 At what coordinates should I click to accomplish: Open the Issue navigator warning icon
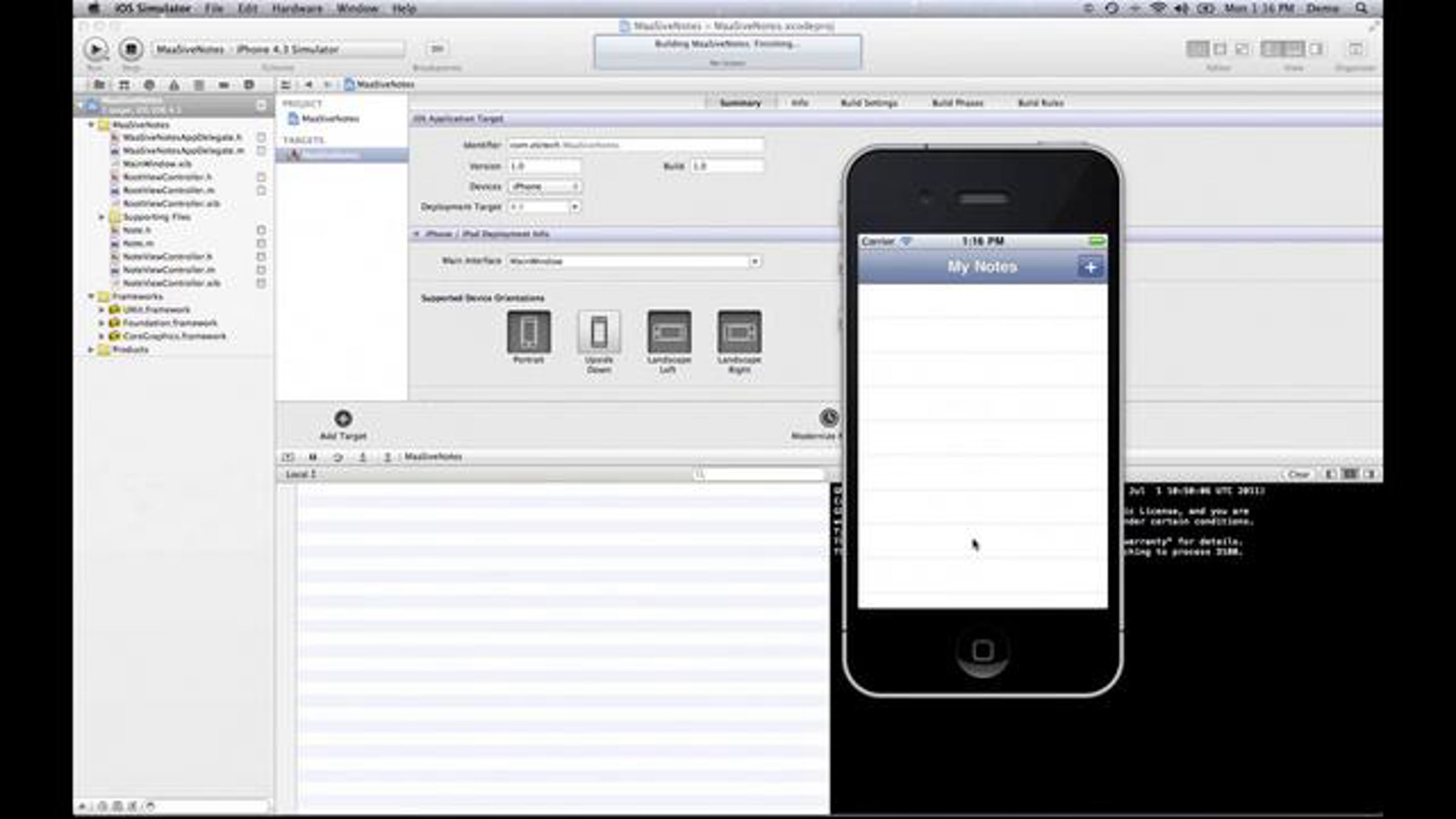tap(174, 85)
